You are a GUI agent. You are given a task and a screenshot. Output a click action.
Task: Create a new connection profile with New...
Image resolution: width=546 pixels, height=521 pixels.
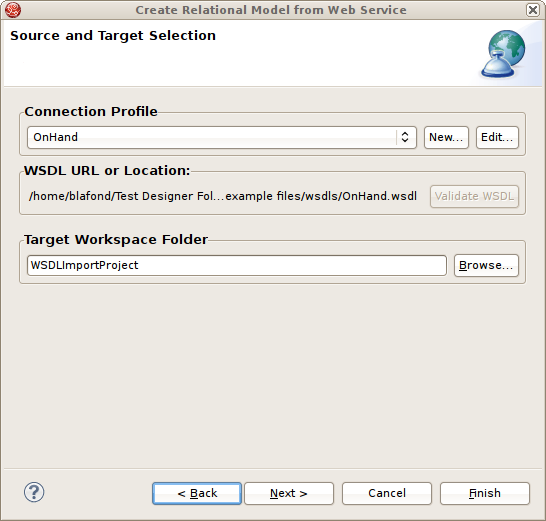(446, 137)
